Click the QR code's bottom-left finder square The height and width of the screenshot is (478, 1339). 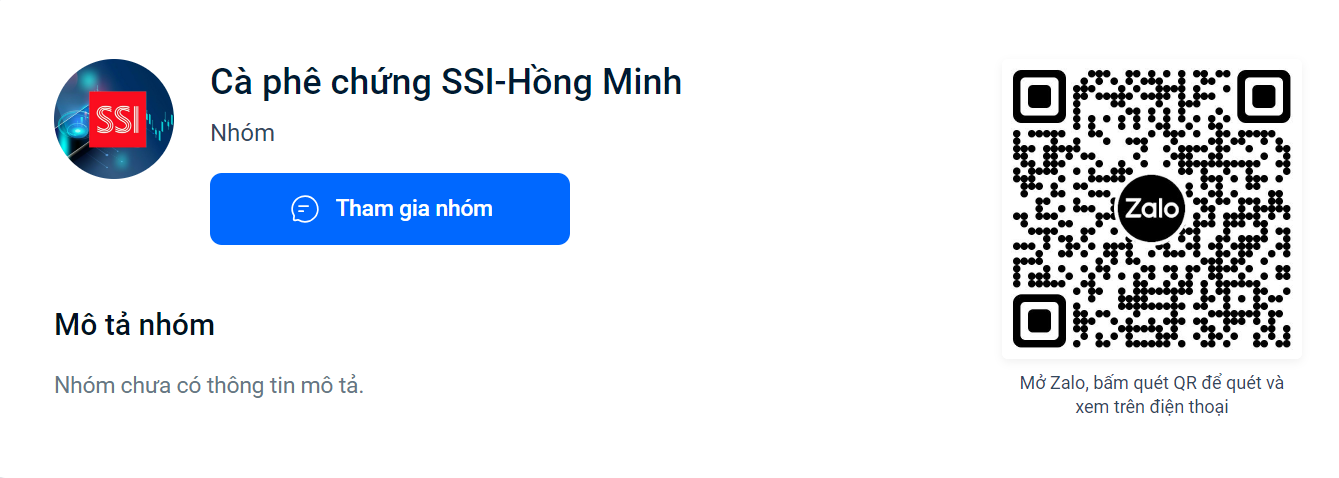1040,320
